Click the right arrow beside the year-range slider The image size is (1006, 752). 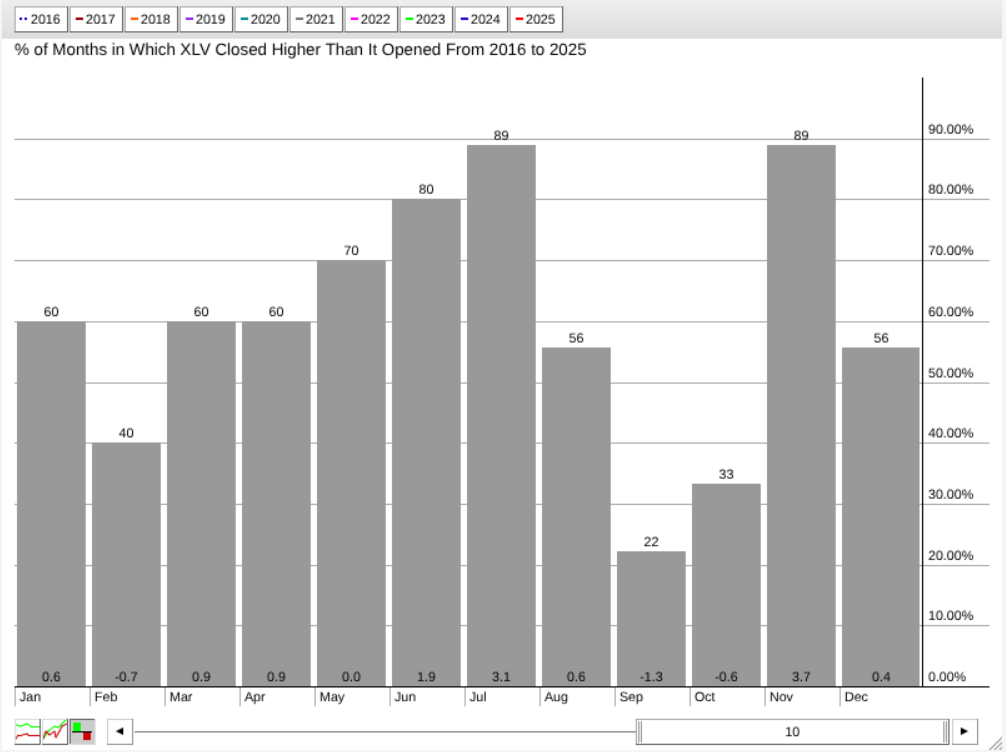[x=964, y=731]
